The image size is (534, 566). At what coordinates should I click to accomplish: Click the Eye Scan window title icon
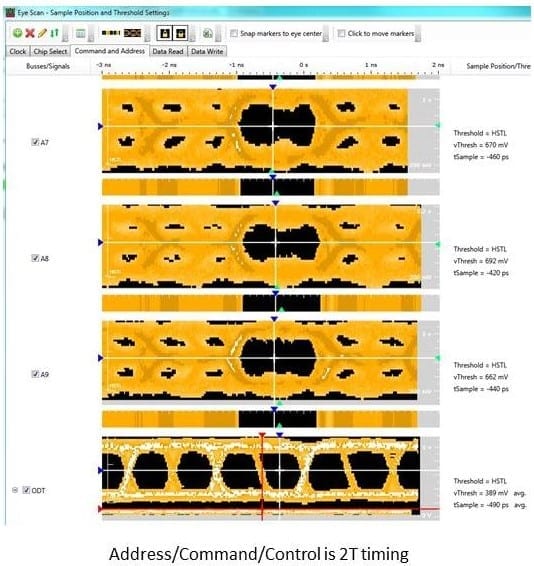pyautogui.click(x=10, y=13)
